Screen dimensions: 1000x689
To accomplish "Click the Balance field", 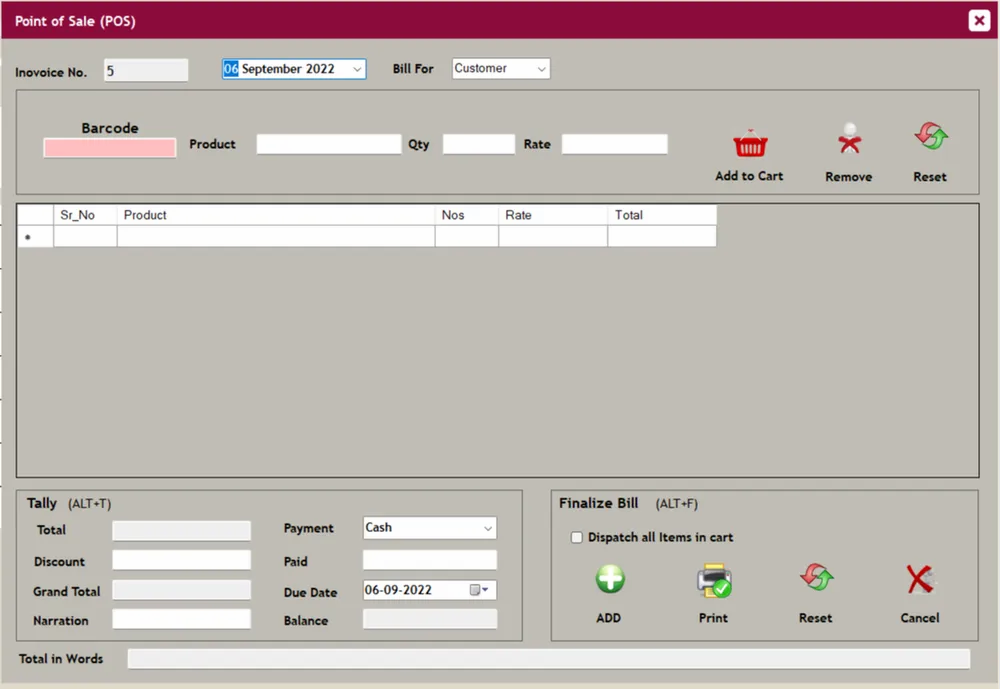I will click(x=430, y=619).
